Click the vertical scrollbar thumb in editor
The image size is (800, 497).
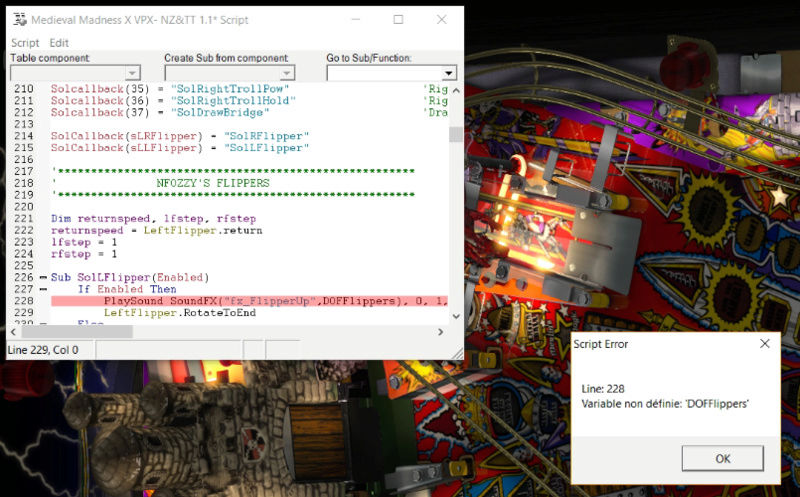pyautogui.click(x=456, y=134)
